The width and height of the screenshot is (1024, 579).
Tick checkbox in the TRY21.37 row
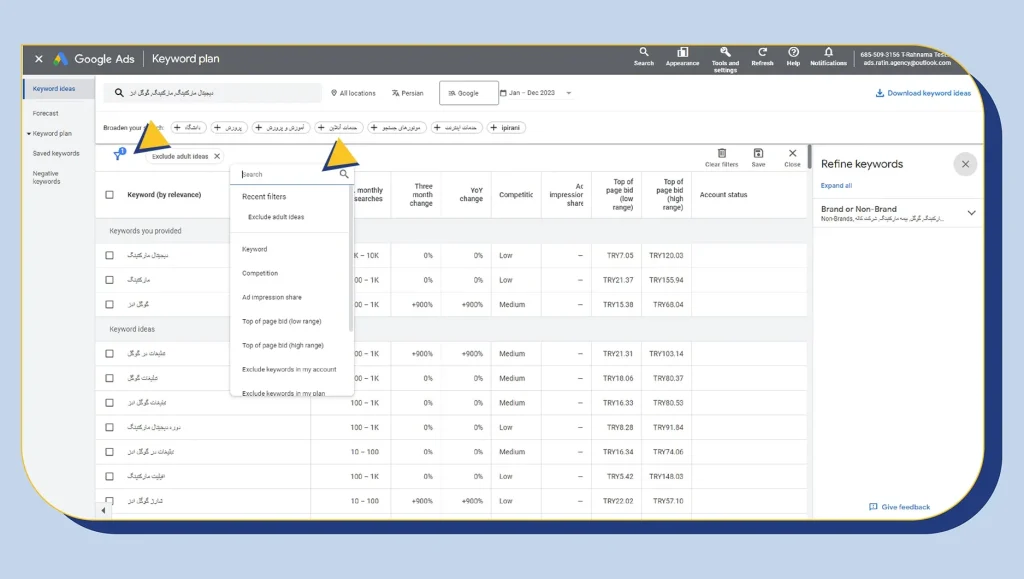tap(109, 279)
